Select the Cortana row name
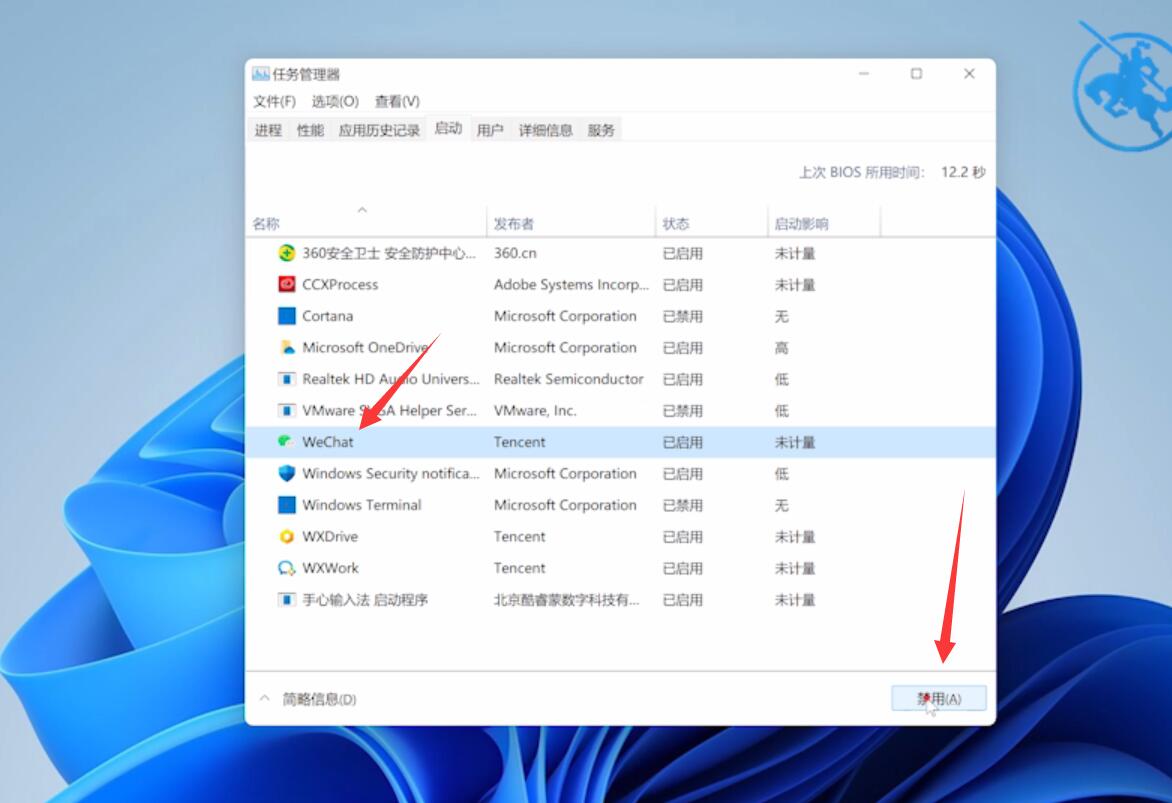The width and height of the screenshot is (1172, 803). coord(327,316)
